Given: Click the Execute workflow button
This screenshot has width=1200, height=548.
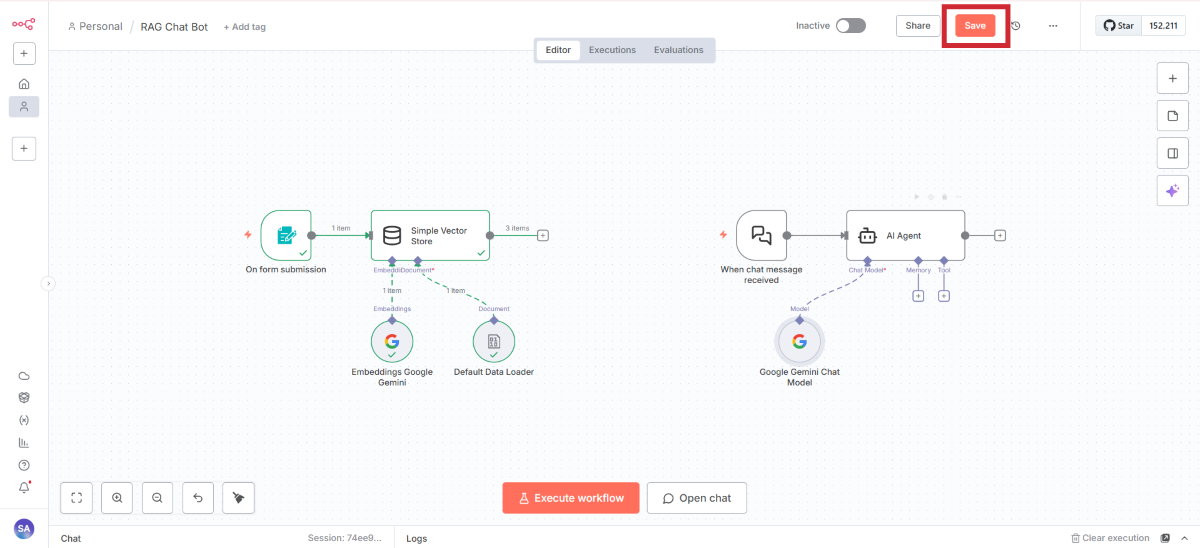Looking at the screenshot, I should 570,498.
